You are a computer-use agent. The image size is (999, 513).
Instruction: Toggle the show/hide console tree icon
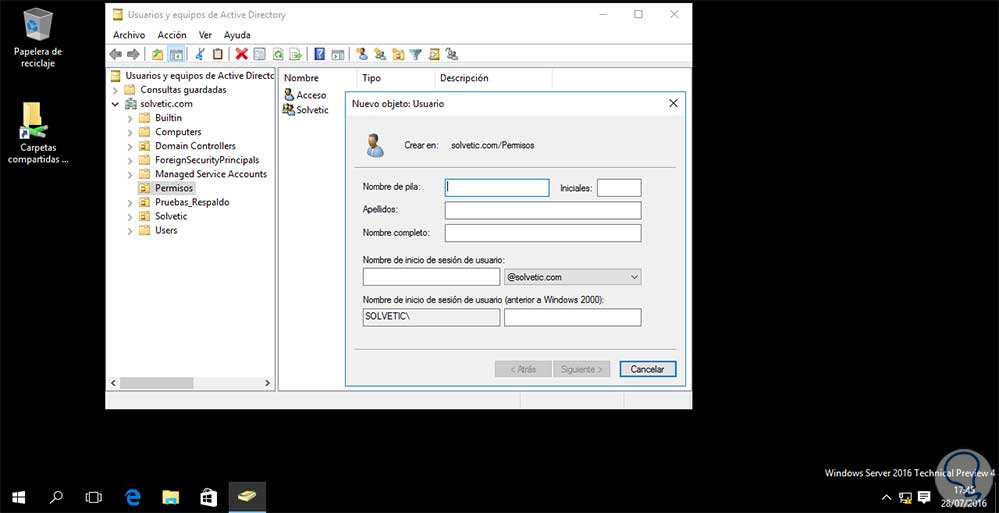[176, 54]
